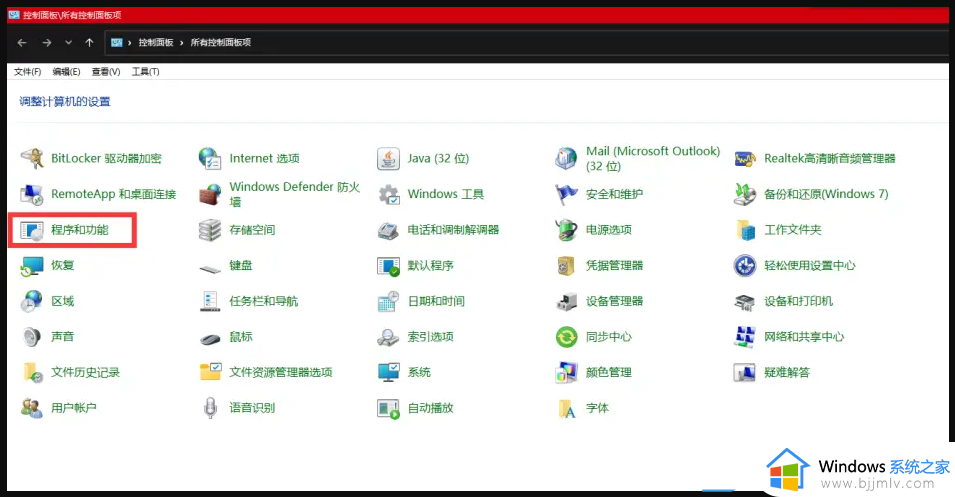Open Windows 工具 gear icon
The image size is (955, 497).
click(x=389, y=194)
